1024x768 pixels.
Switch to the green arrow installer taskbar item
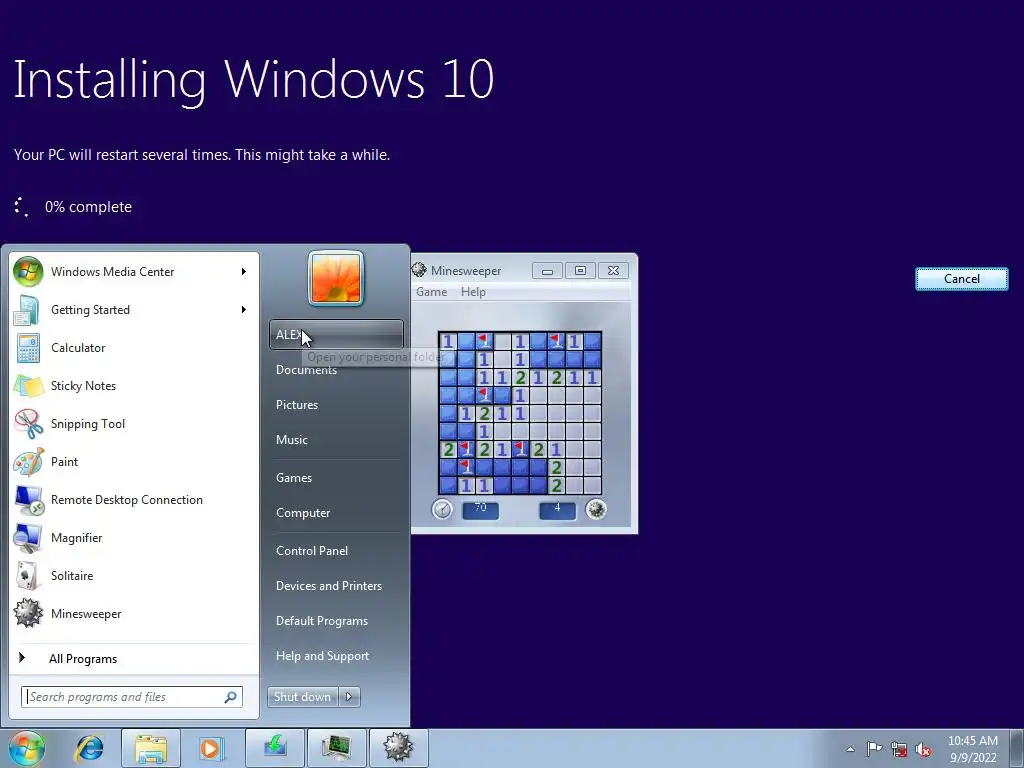click(275, 748)
